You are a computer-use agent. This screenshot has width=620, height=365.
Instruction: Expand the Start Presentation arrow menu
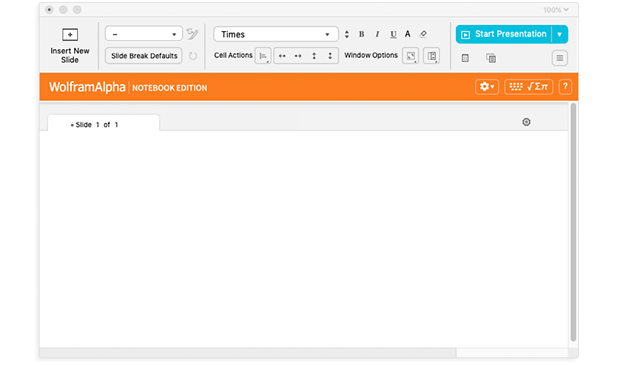pos(560,34)
